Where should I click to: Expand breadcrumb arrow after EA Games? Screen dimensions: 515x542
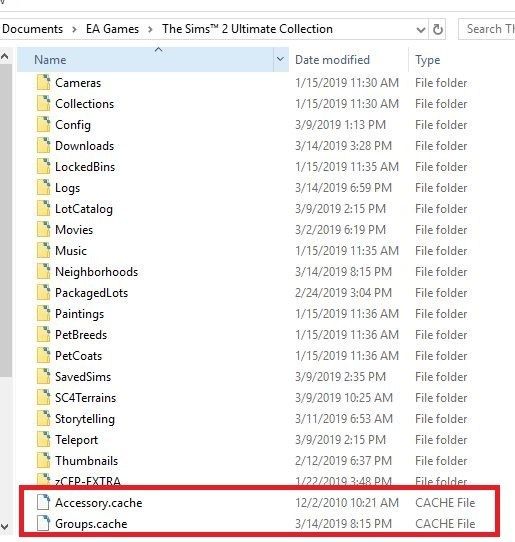coord(150,29)
